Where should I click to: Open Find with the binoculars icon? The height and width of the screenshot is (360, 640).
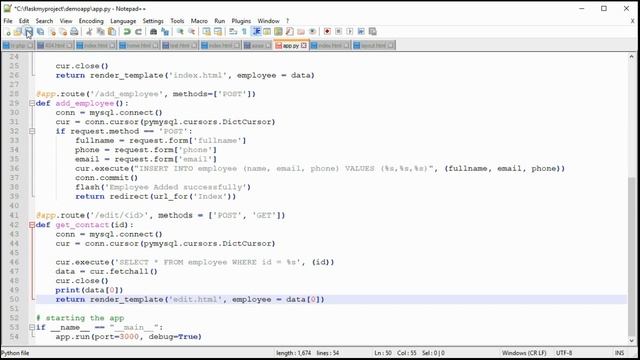point(153,32)
